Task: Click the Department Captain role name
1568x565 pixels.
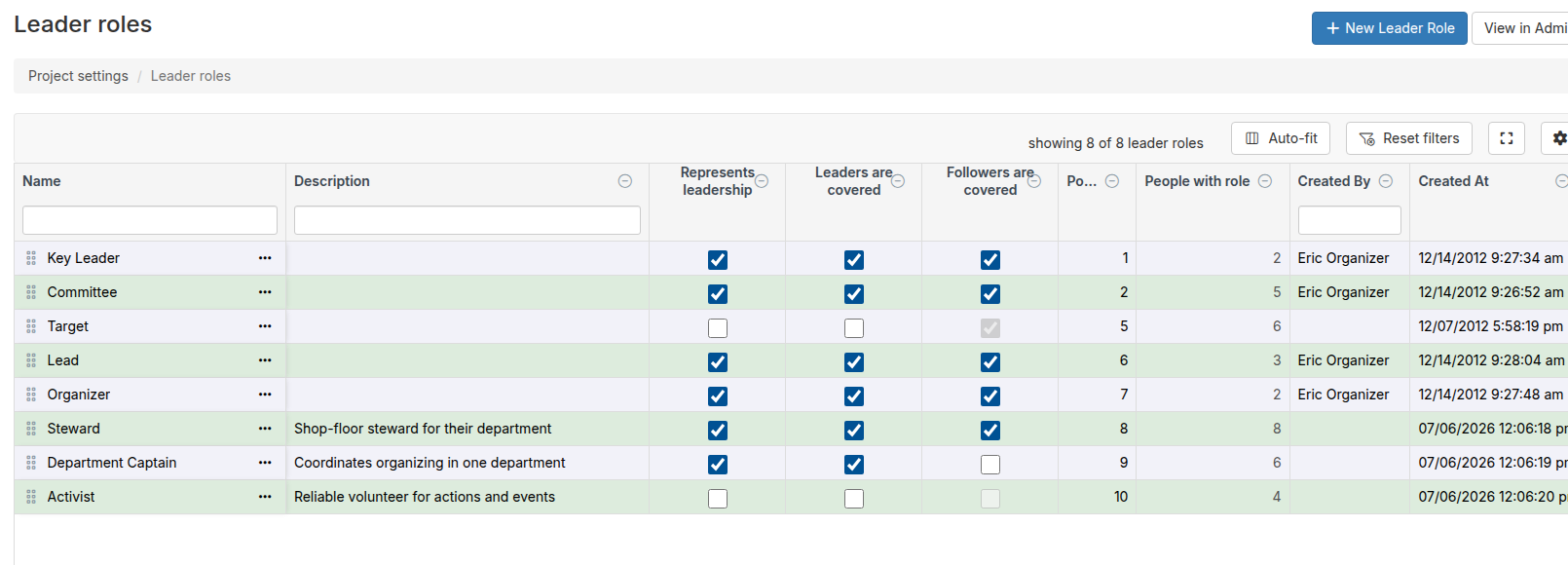Action: (112, 463)
